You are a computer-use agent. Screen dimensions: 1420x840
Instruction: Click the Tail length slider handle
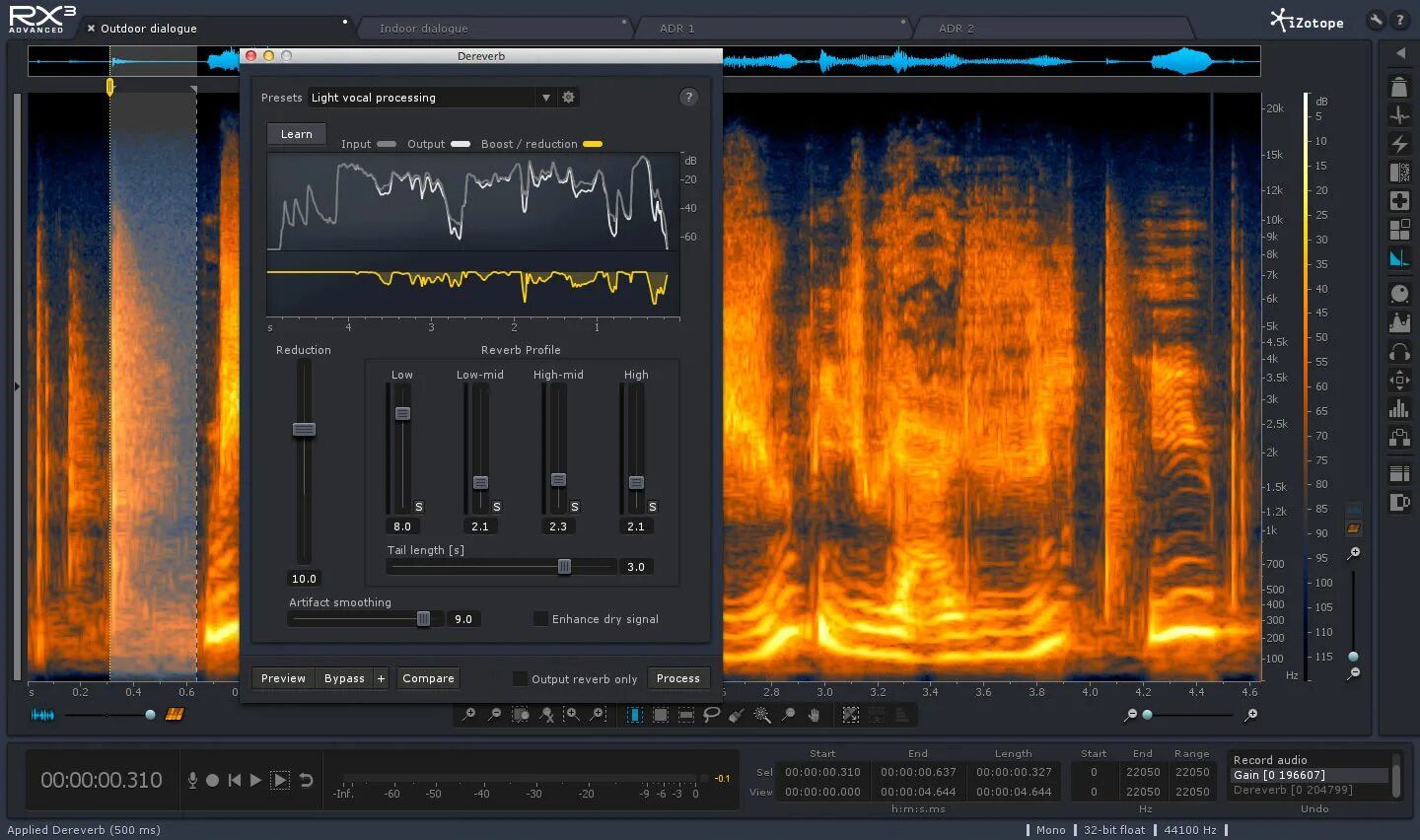564,566
